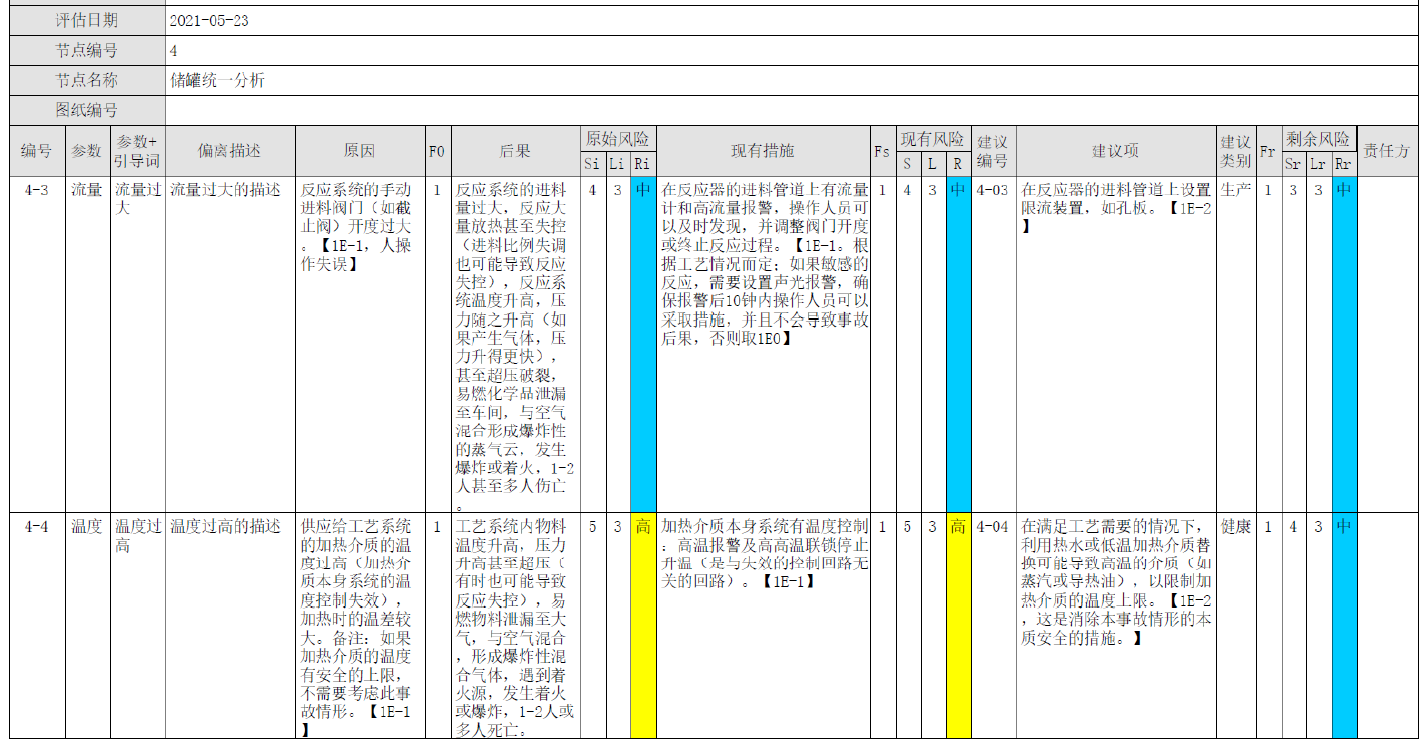Select the Li sub-header
Image resolution: width=1428 pixels, height=746 pixels.
(x=617, y=164)
